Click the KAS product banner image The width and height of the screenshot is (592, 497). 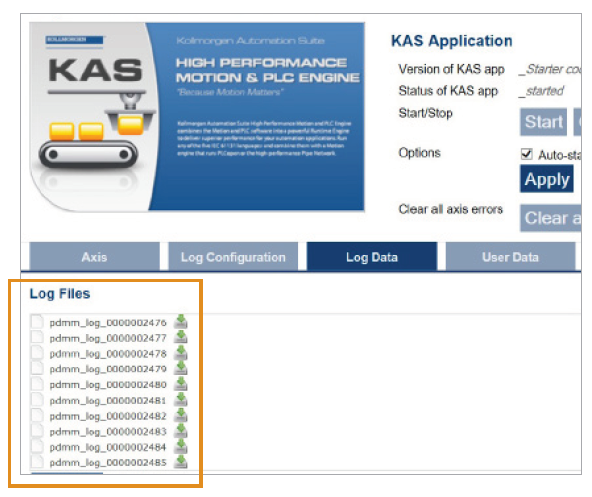tap(197, 116)
